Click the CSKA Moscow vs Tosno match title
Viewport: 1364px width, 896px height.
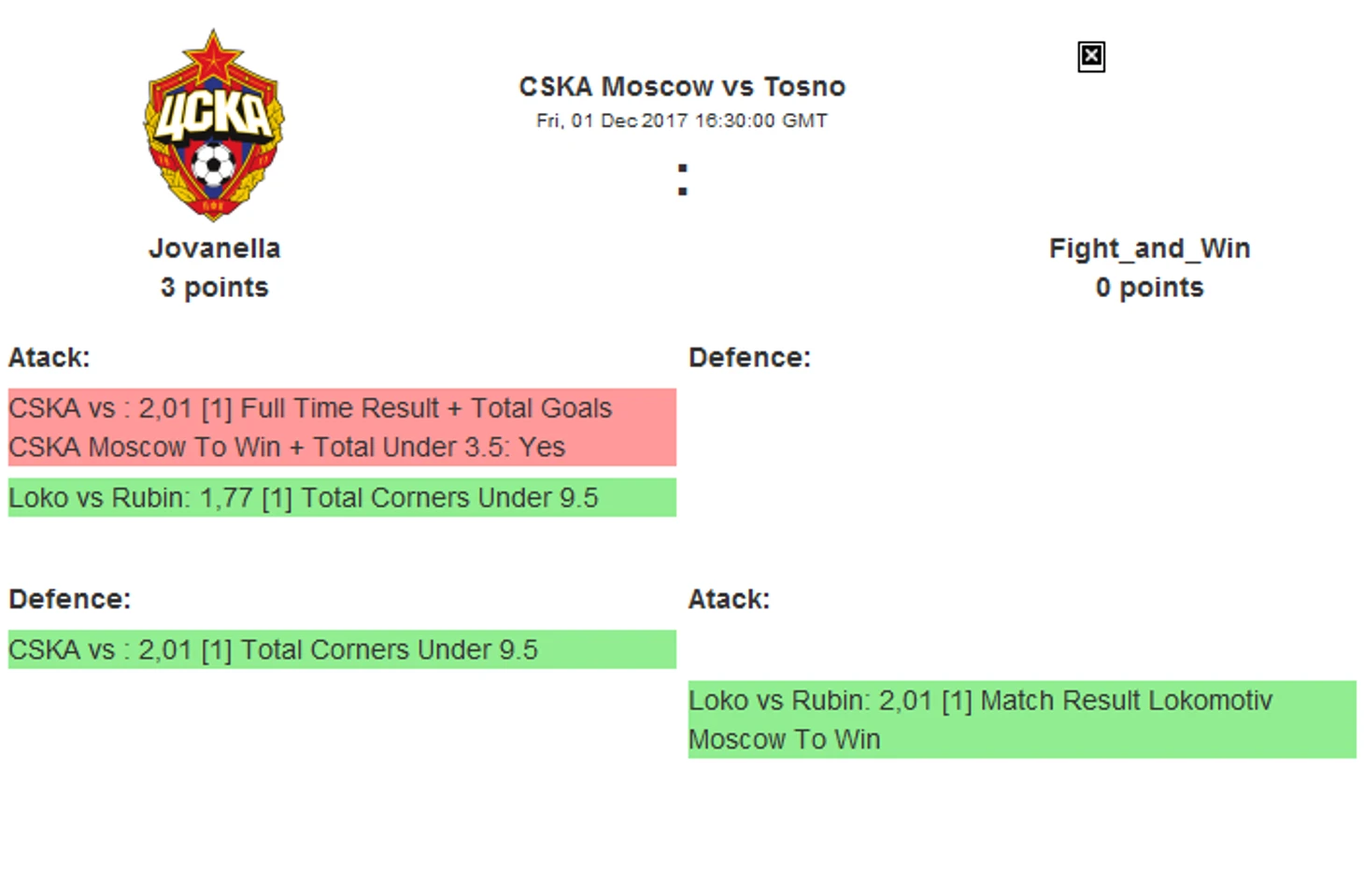[x=682, y=87]
